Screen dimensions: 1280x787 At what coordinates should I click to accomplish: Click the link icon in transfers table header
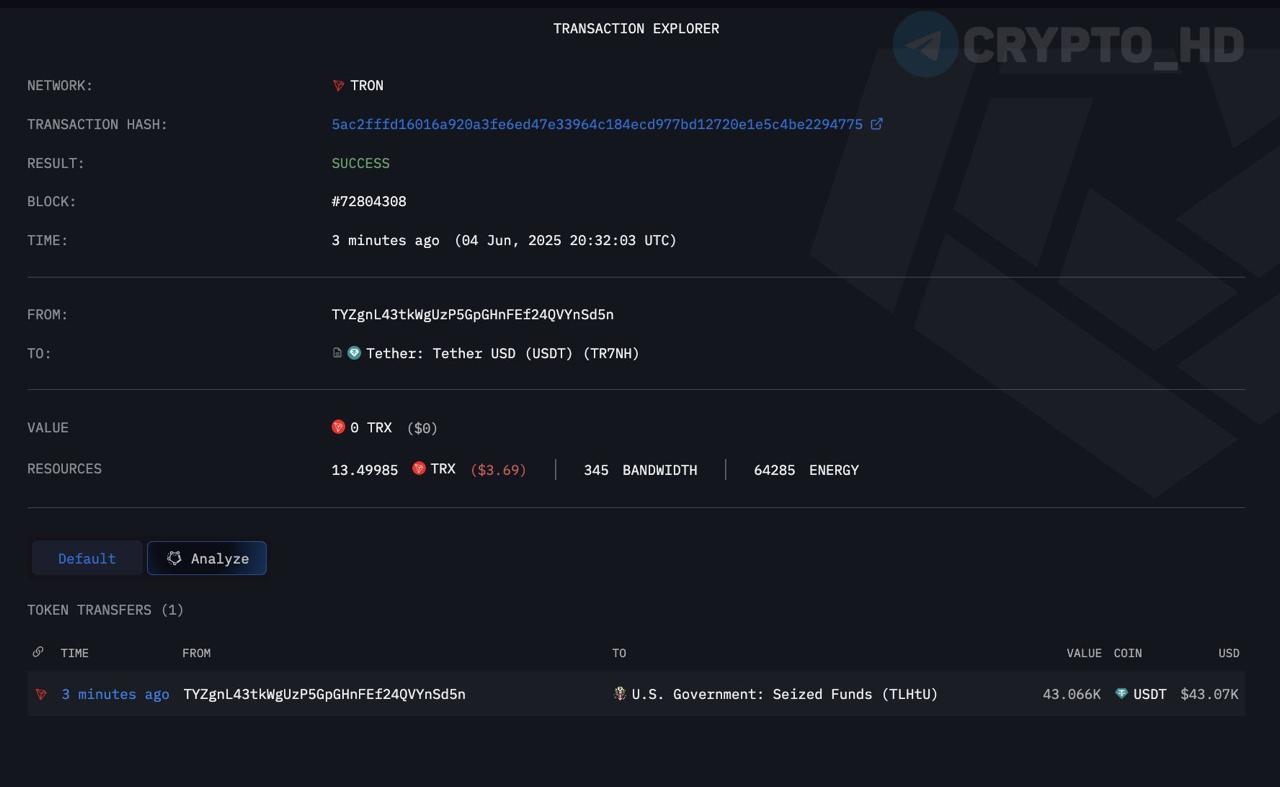pos(38,652)
